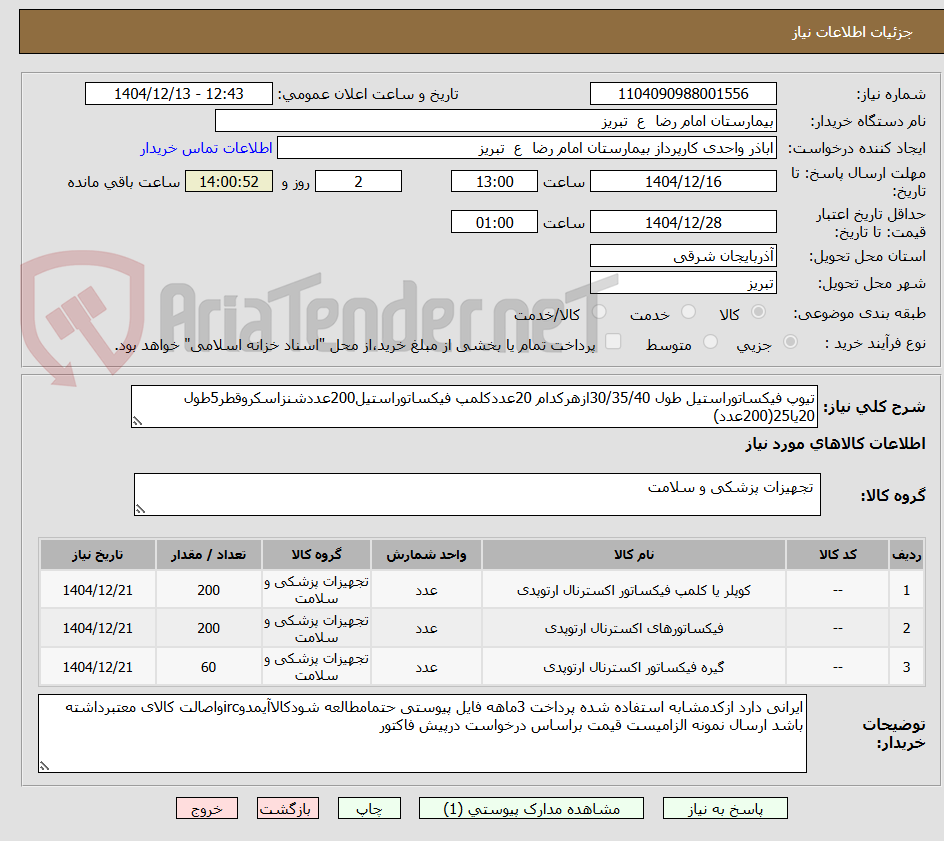Click the resize handle of توضیحات خریدار box

click(45, 766)
